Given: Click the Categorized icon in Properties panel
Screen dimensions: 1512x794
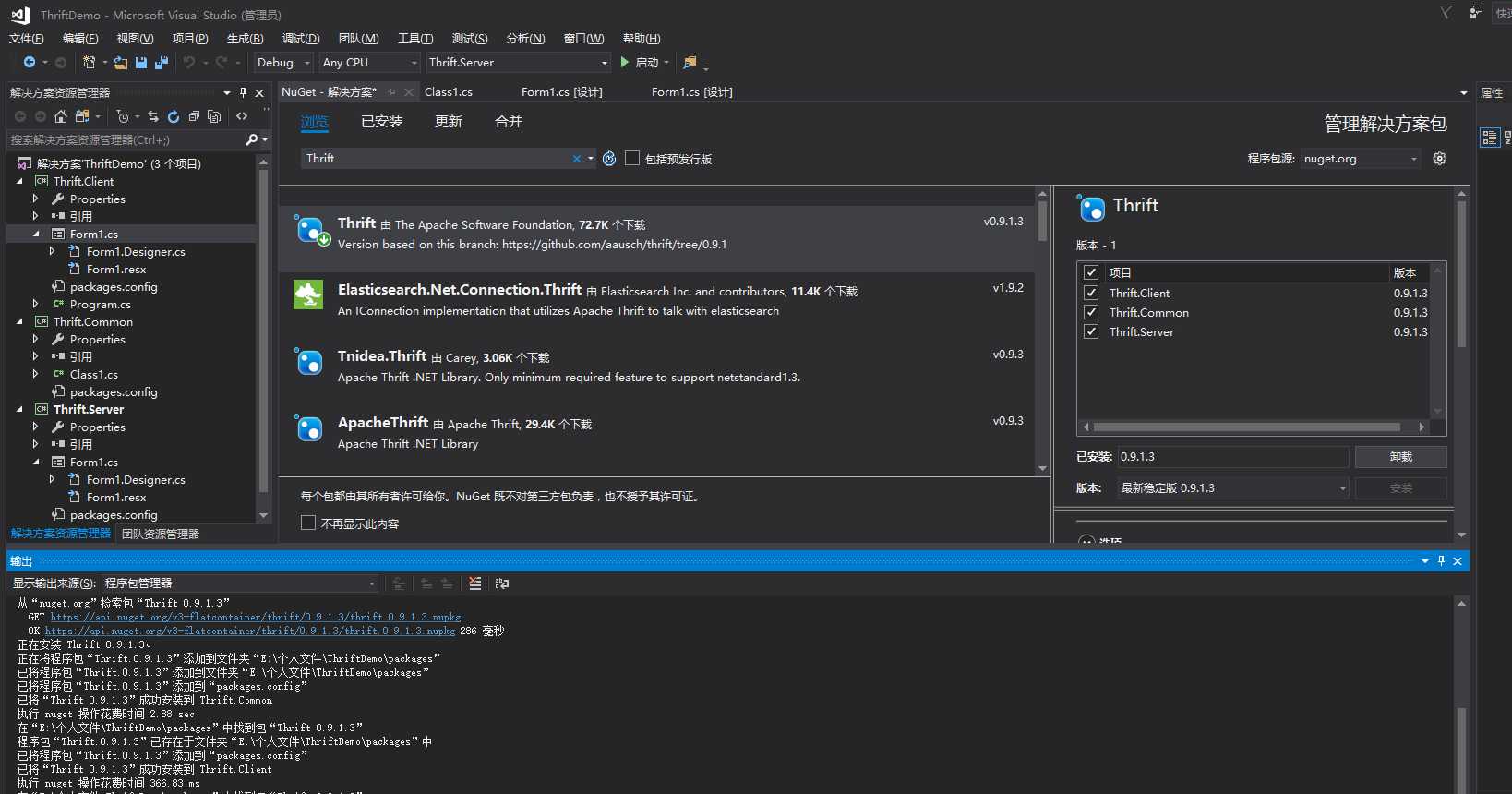Looking at the screenshot, I should tap(1489, 138).
